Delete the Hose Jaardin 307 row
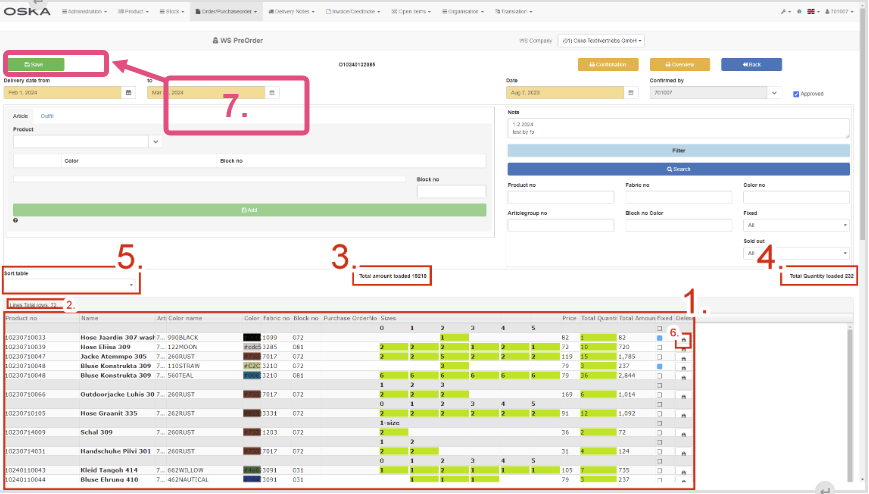Viewport: 869px width, 494px height. (683, 340)
